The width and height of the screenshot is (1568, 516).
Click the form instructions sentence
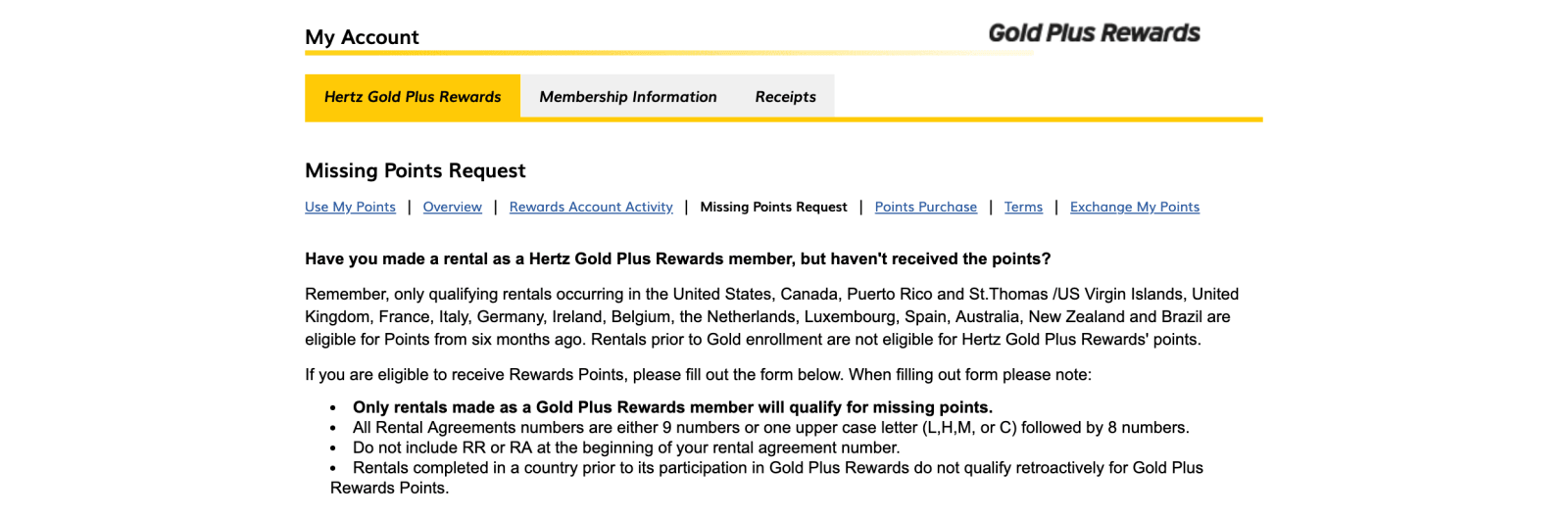tap(698, 375)
